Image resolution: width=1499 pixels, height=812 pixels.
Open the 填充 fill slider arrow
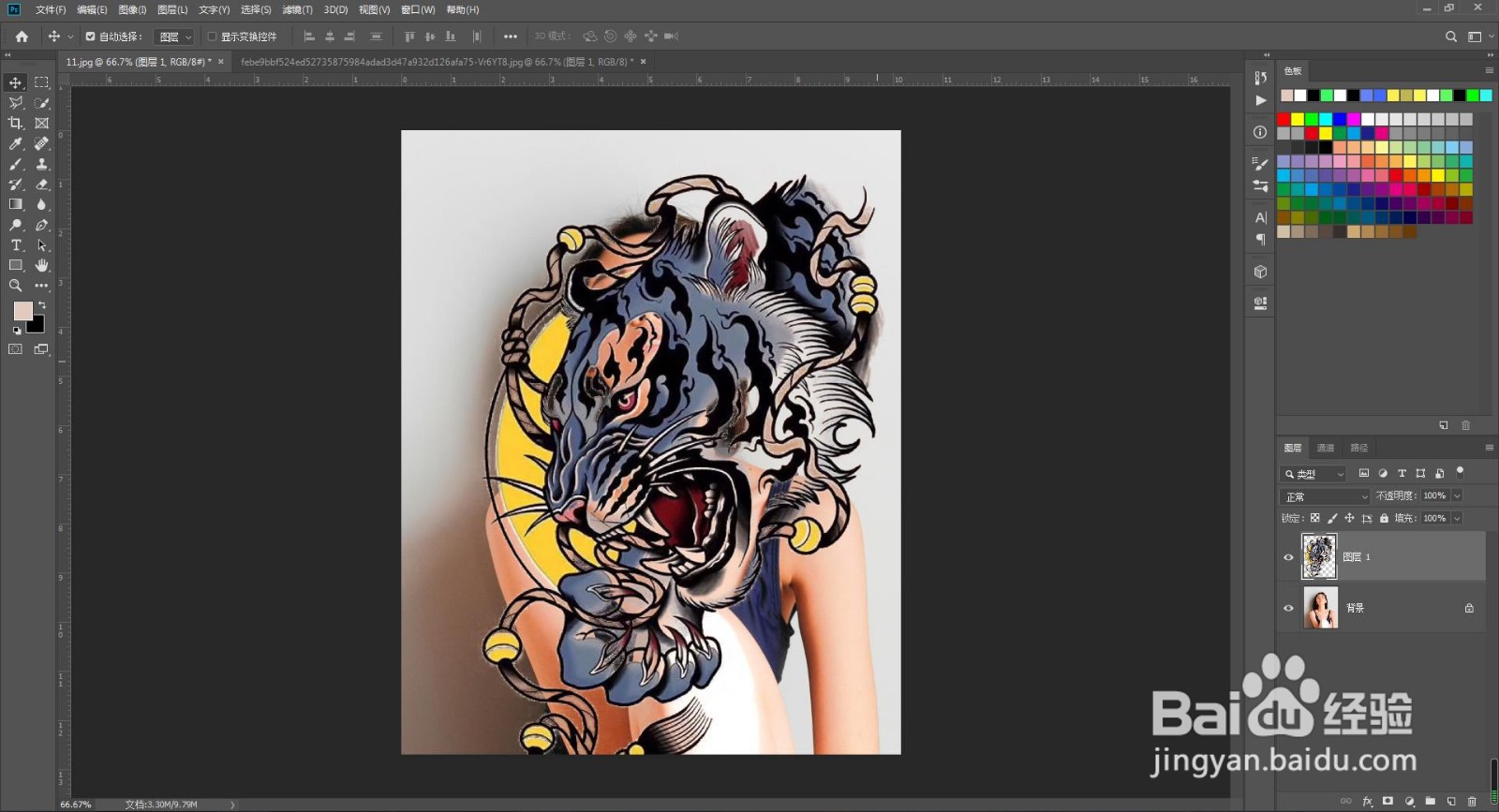point(1457,518)
